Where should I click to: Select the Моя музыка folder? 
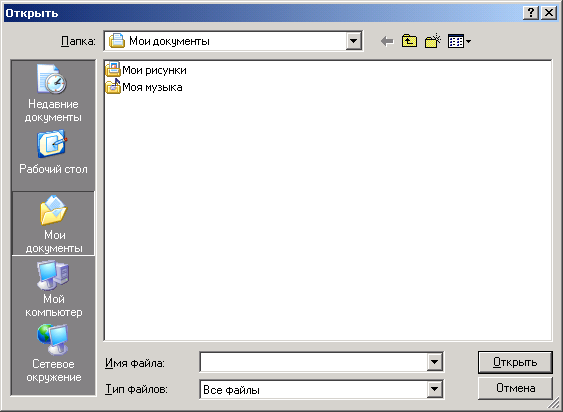pos(144,87)
